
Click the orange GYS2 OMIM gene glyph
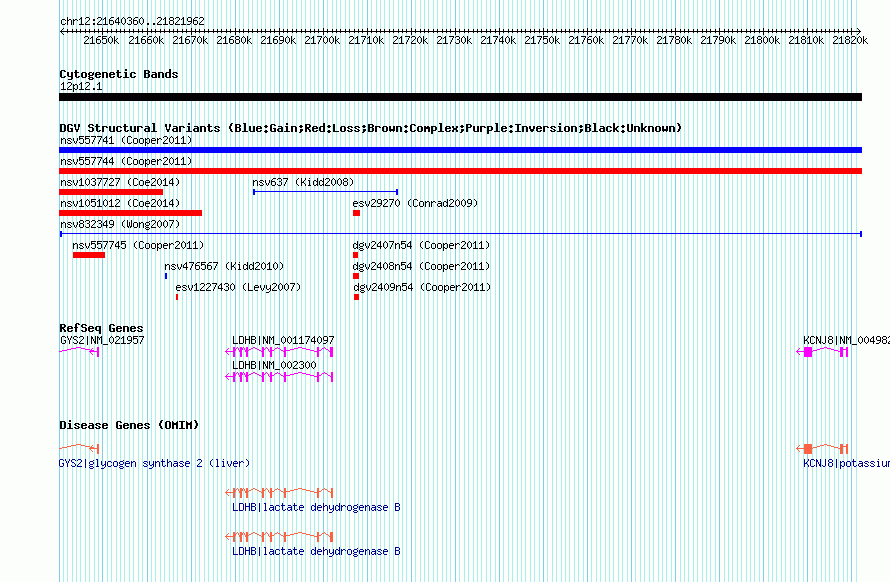[79, 449]
